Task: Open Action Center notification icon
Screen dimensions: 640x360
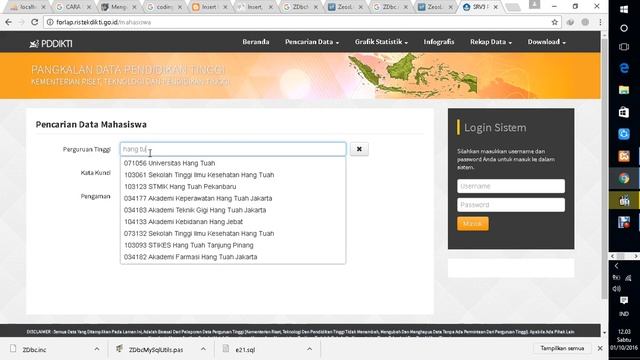Action: point(624,301)
